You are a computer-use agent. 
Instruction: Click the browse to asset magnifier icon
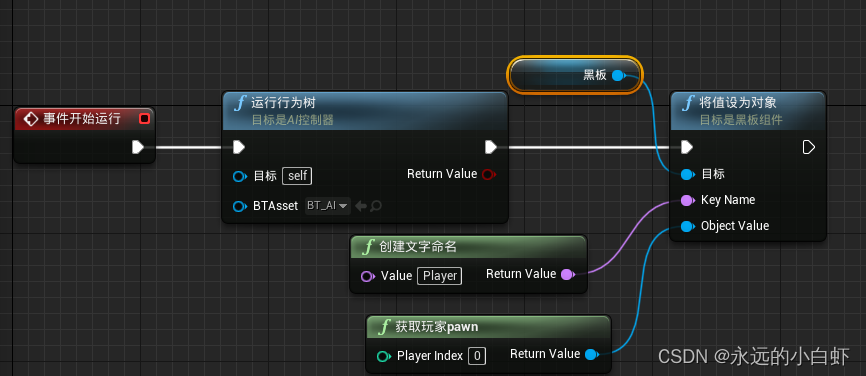(376, 206)
